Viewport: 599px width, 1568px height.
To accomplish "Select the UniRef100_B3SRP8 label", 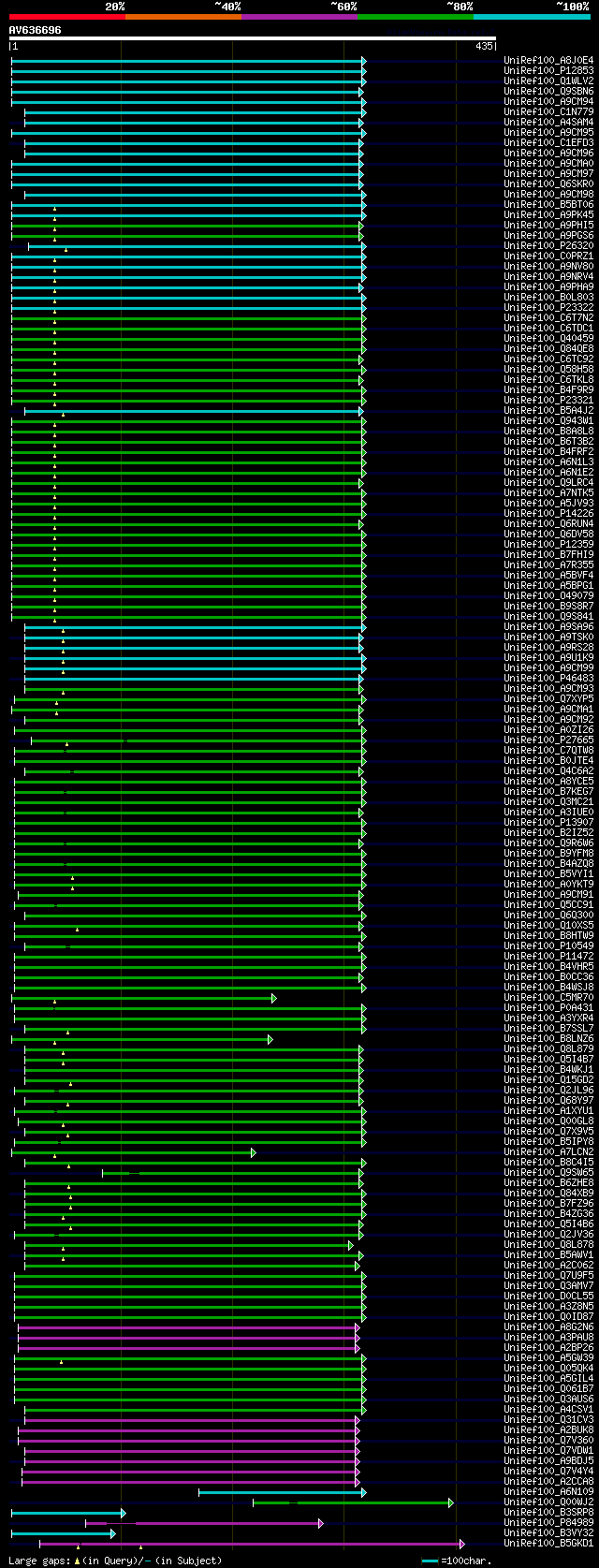I will [548, 1512].
